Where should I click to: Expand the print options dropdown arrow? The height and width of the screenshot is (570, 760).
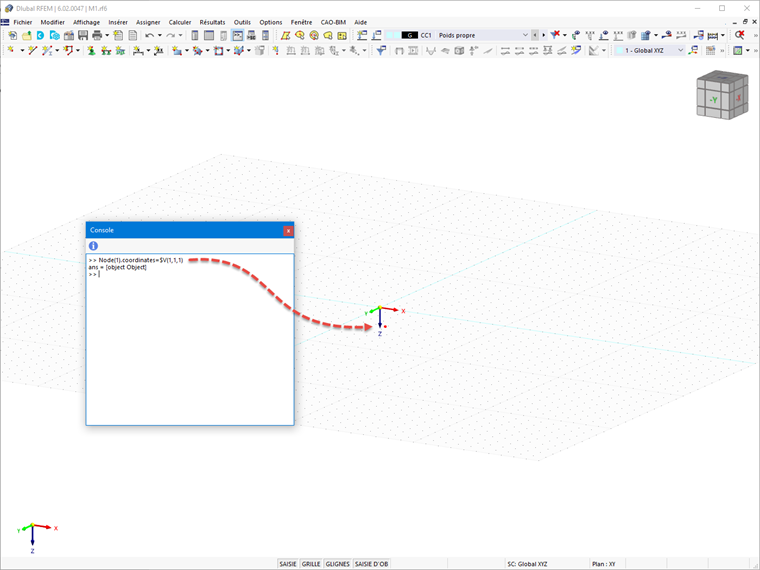(107, 35)
